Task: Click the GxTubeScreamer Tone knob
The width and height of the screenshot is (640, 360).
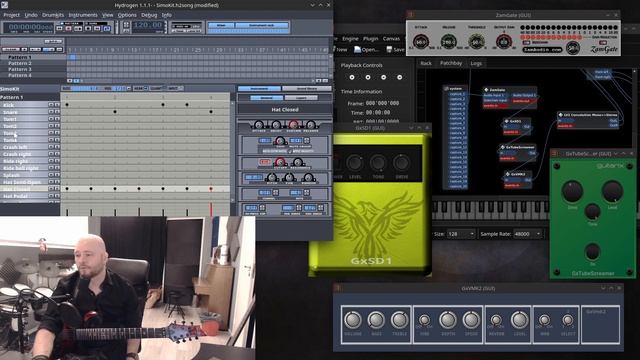Action: click(592, 211)
